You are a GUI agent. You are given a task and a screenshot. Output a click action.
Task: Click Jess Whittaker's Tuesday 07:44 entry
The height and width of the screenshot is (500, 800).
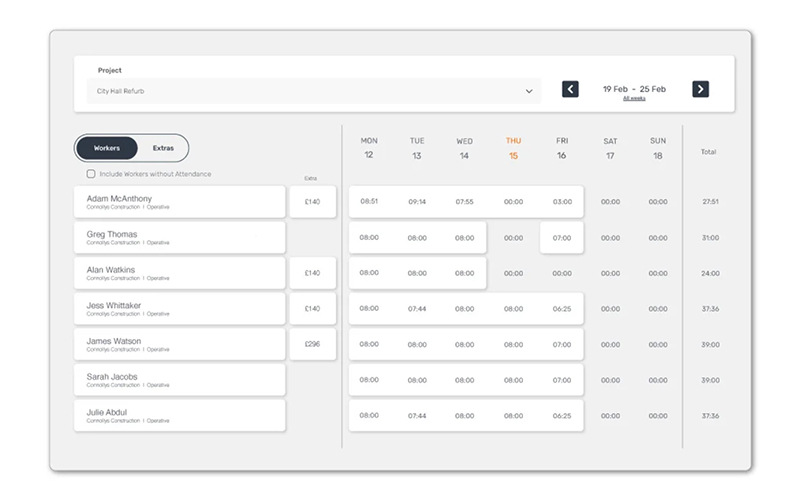pyautogui.click(x=417, y=309)
